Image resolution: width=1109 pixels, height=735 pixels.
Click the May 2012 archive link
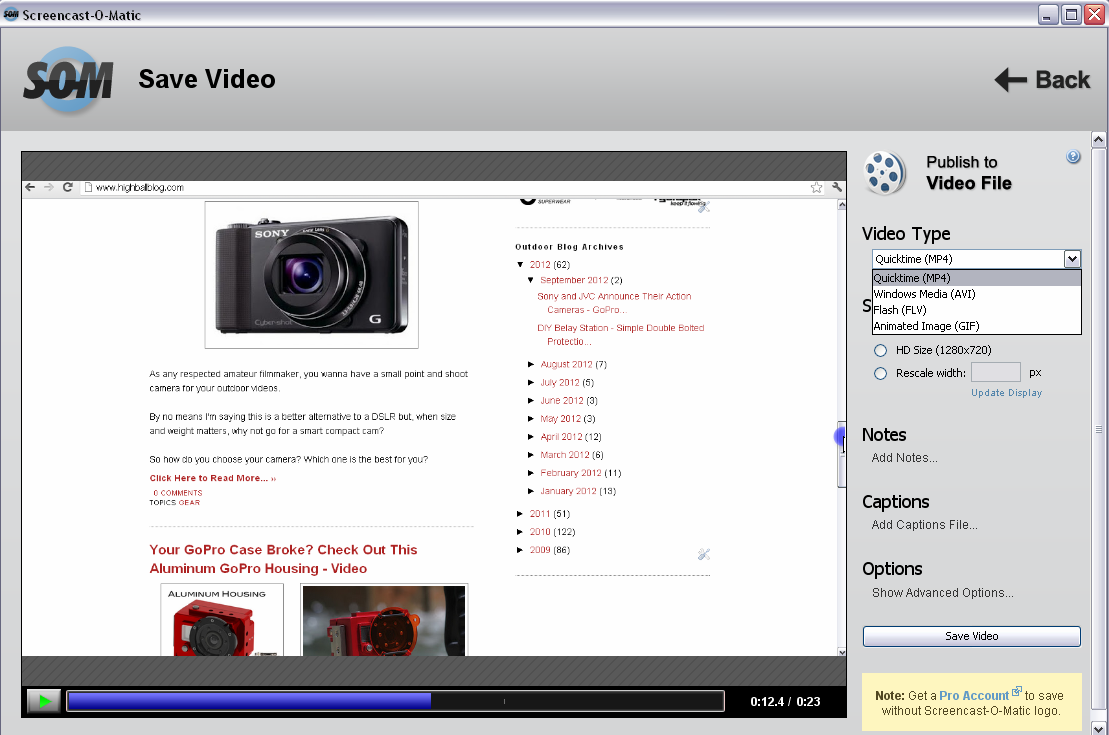pyautogui.click(x=560, y=419)
